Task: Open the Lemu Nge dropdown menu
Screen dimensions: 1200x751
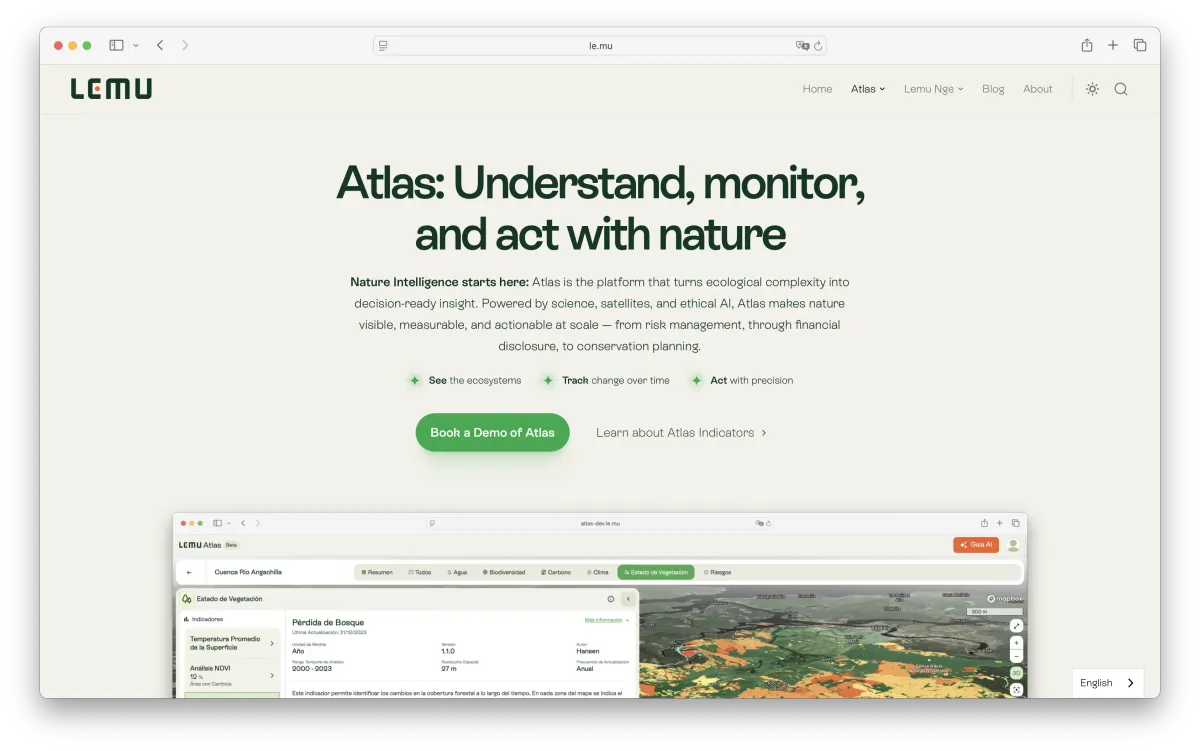Action: pos(932,88)
